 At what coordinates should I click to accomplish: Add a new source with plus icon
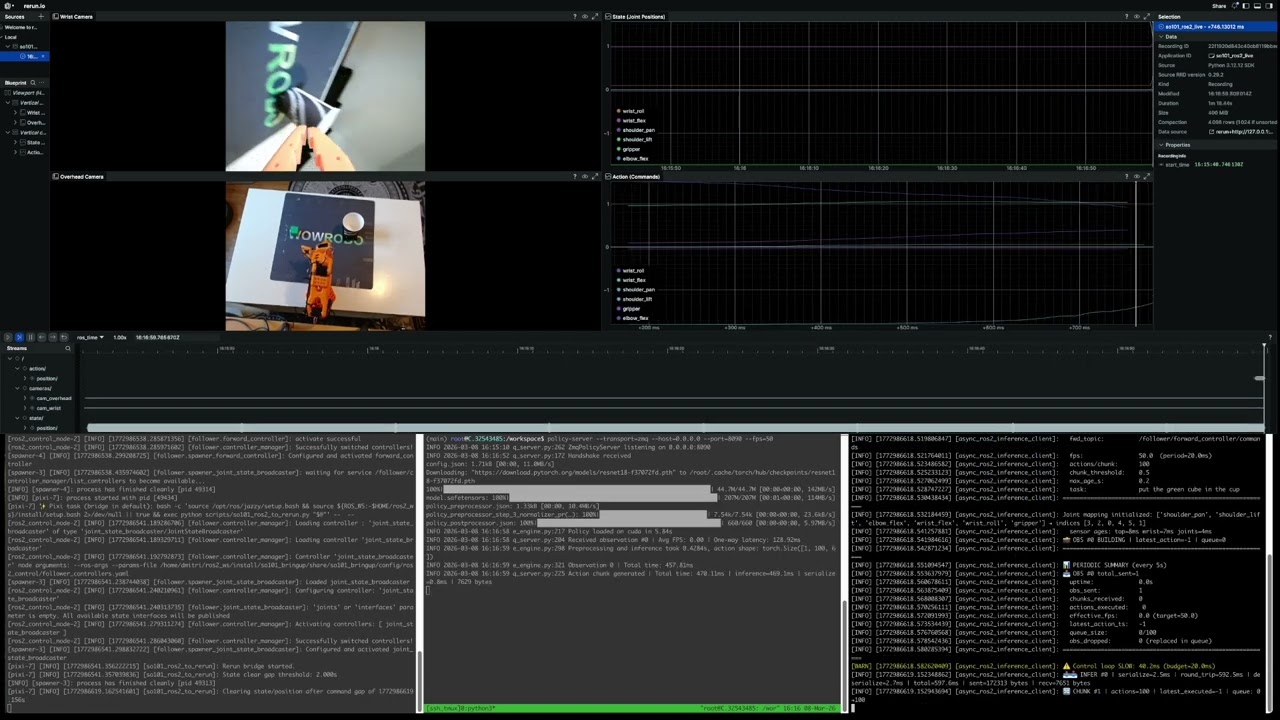click(43, 16)
